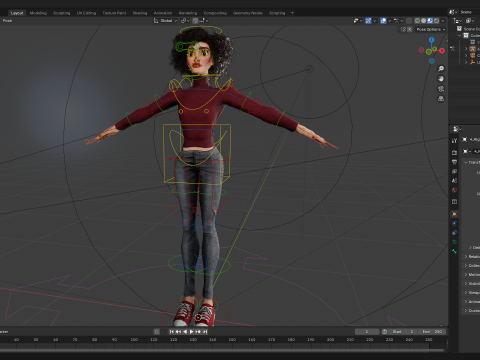Open the Scene properties tab
Screen dimensions: 480x360
(x=454, y=180)
